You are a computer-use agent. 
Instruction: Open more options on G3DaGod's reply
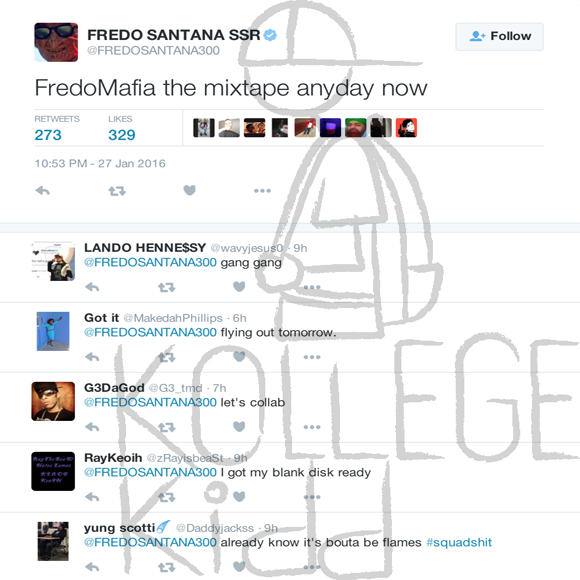pyautogui.click(x=312, y=427)
